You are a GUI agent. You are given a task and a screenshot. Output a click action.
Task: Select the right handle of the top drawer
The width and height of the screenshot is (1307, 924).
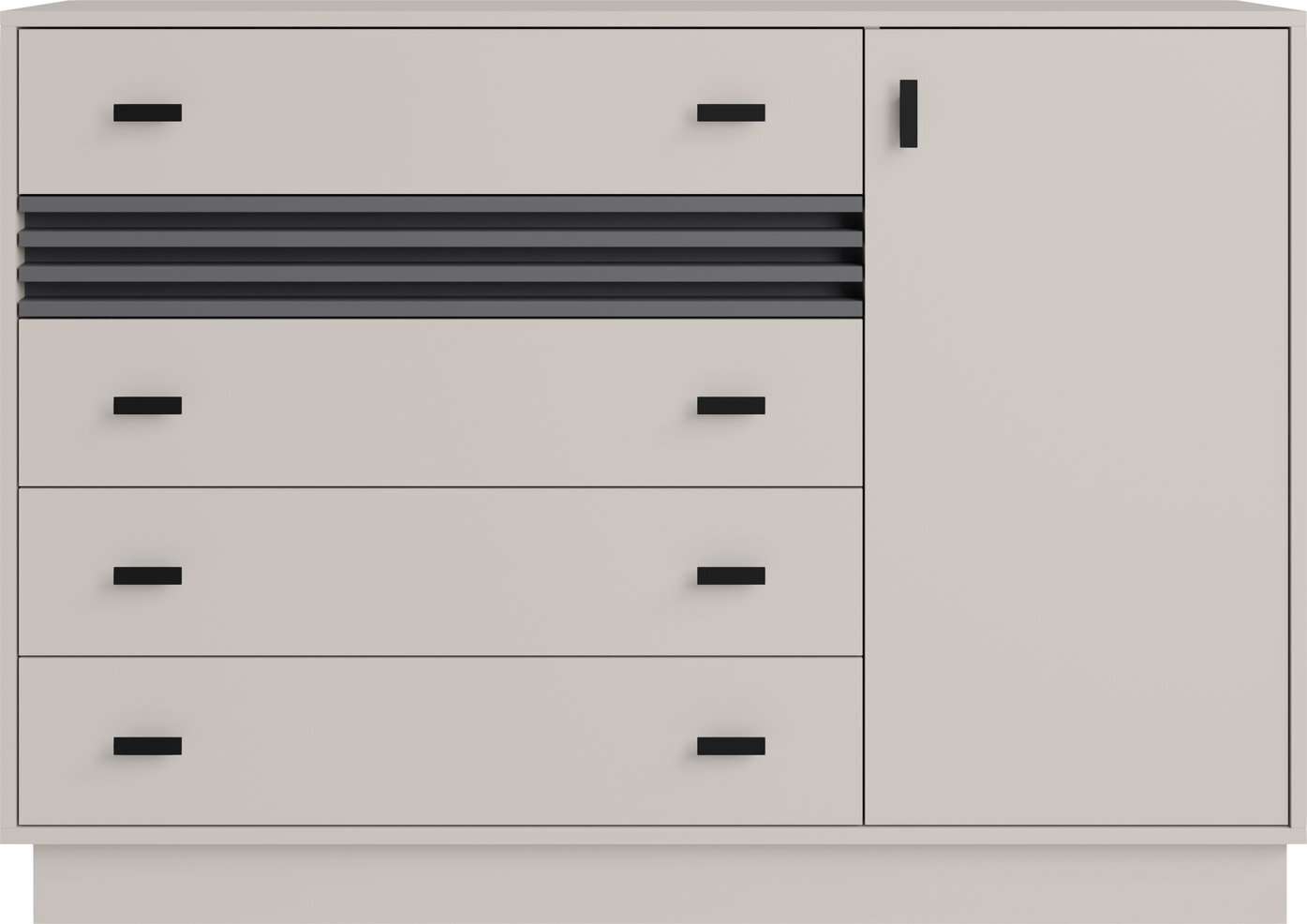click(x=731, y=112)
